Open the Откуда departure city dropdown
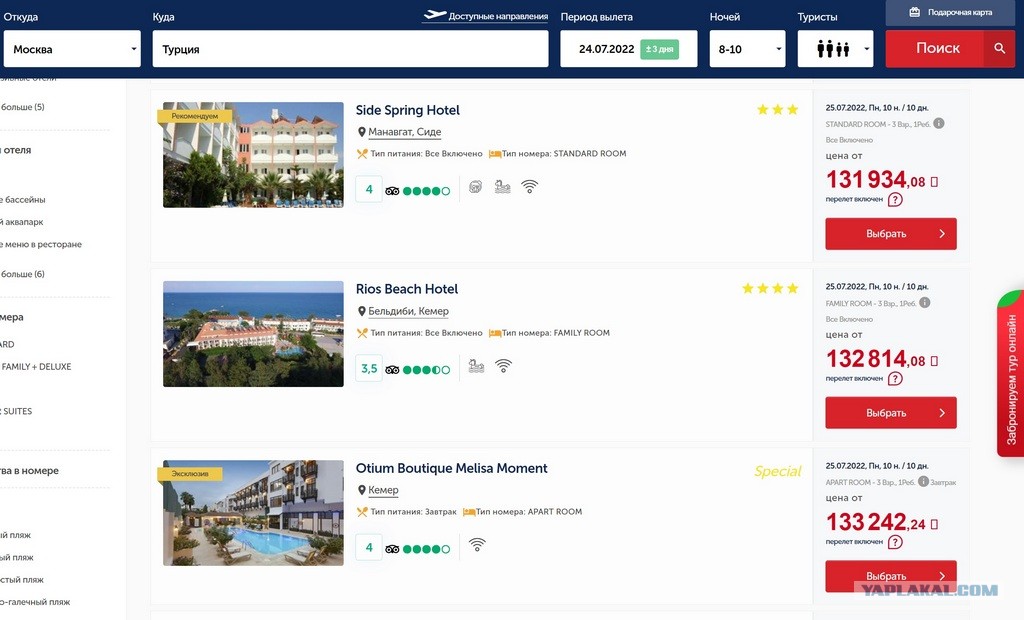The height and width of the screenshot is (620, 1024). click(72, 48)
